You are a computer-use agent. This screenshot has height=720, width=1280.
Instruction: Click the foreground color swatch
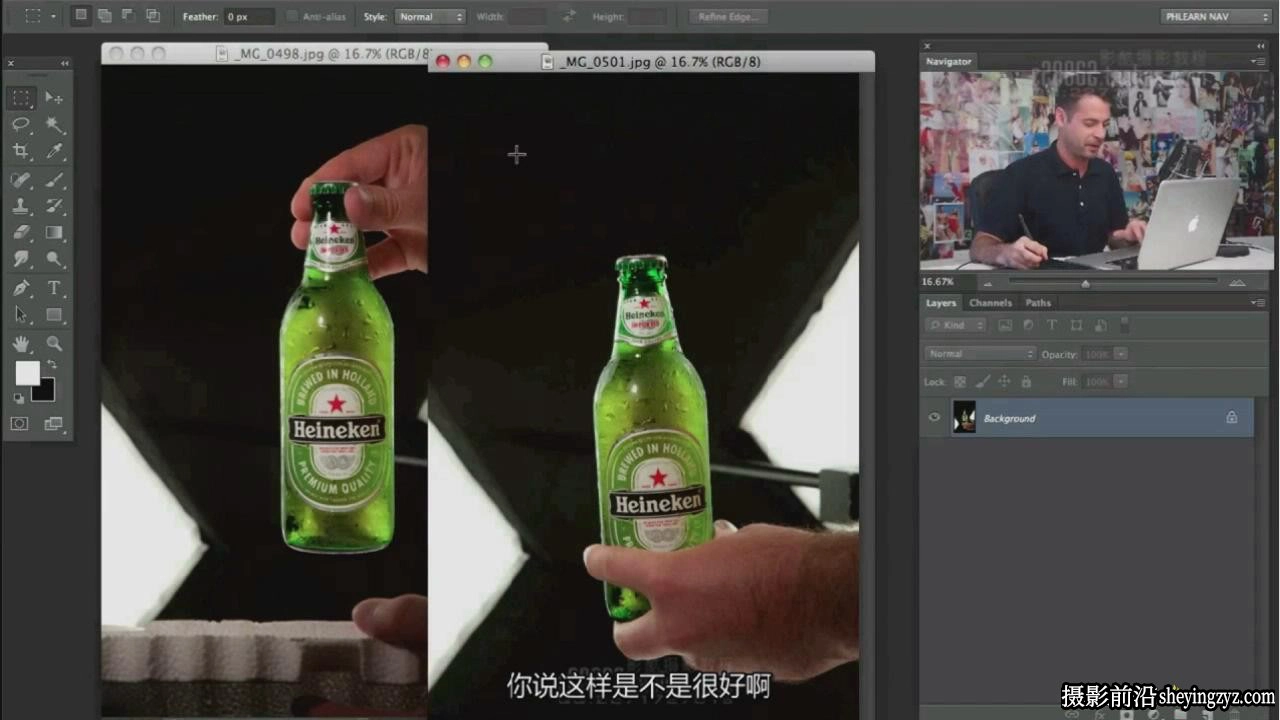(26, 373)
